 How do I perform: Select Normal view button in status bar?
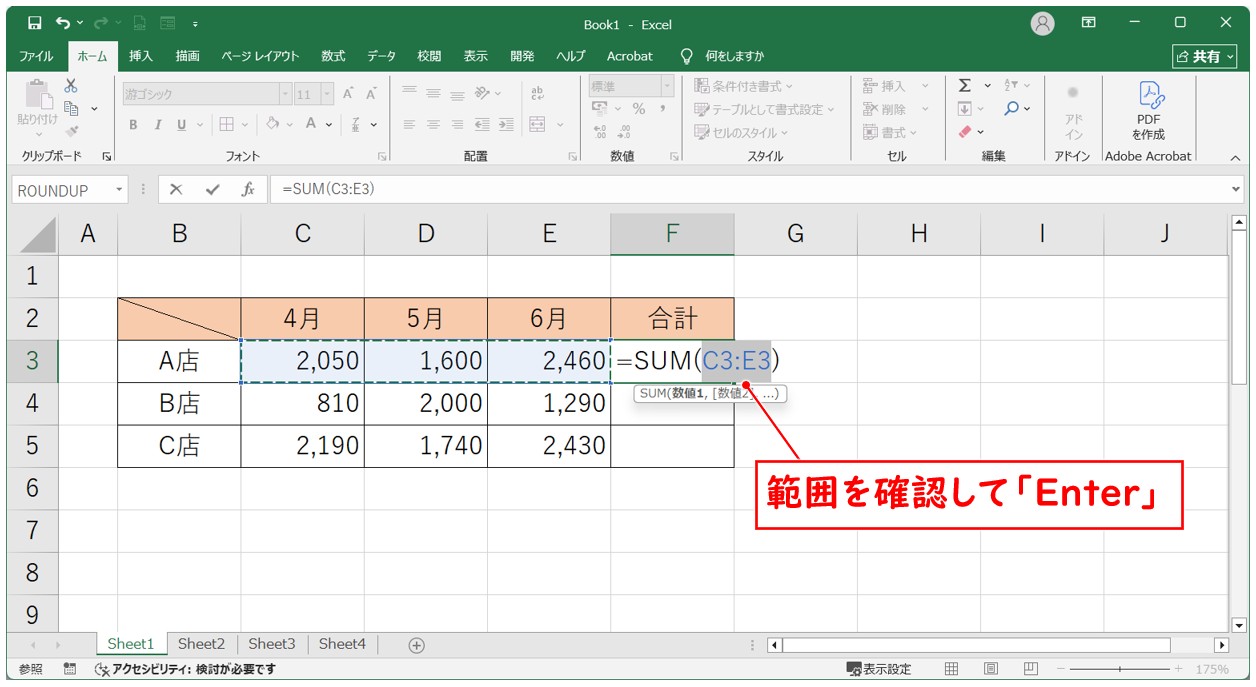(x=952, y=669)
